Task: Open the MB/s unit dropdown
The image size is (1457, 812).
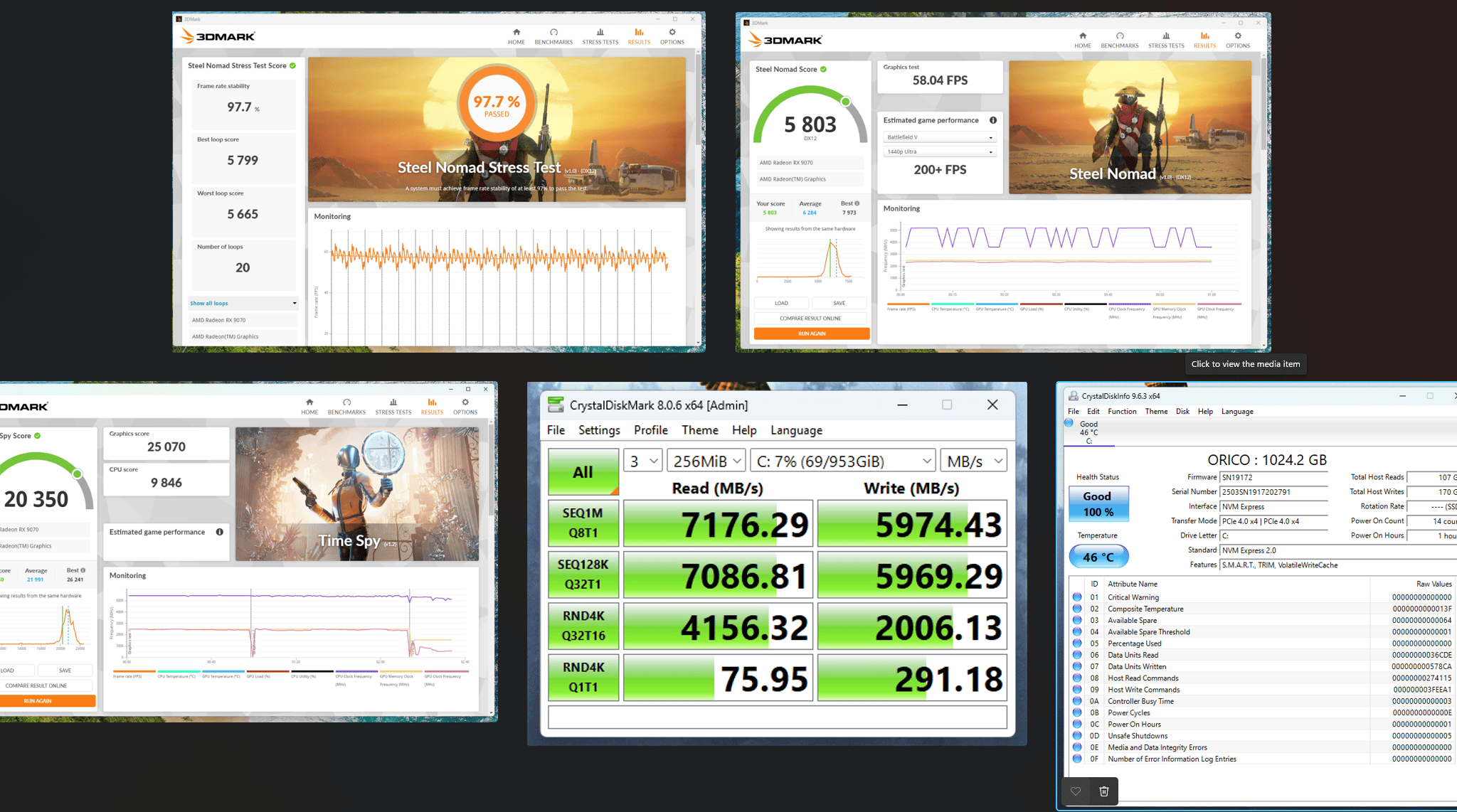Action: (x=973, y=461)
